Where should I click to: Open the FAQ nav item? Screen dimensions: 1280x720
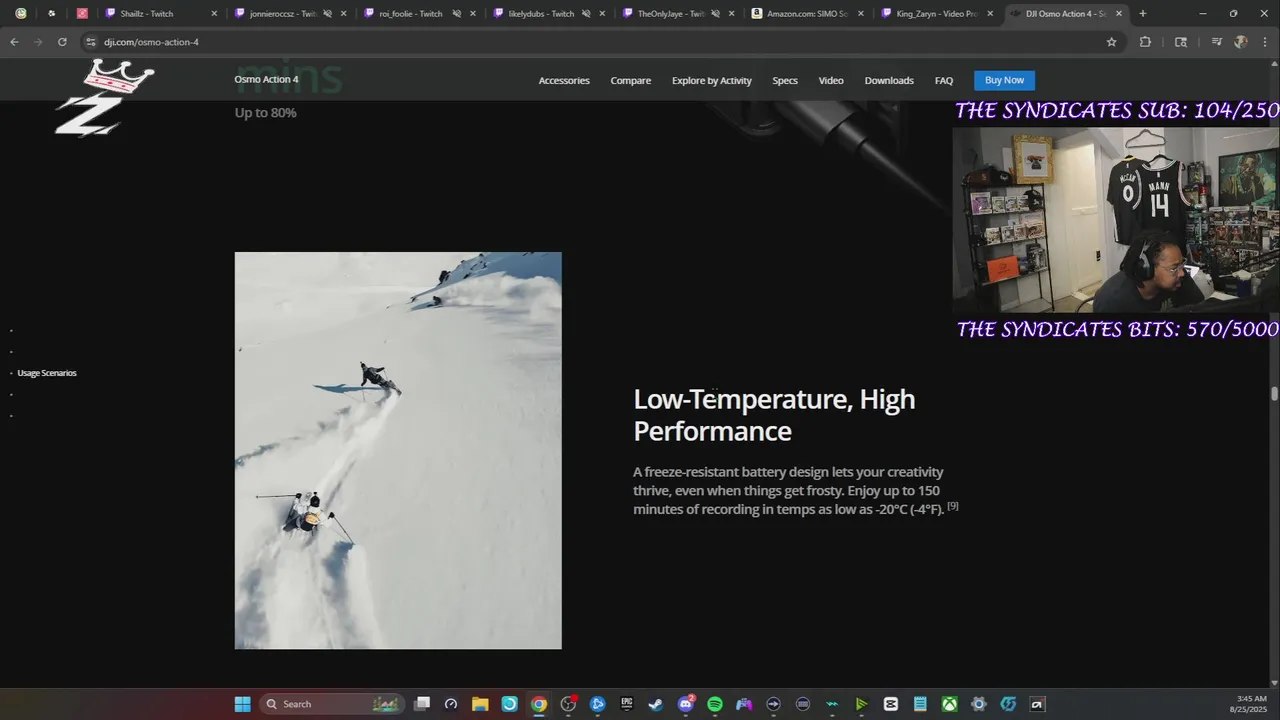tap(944, 80)
